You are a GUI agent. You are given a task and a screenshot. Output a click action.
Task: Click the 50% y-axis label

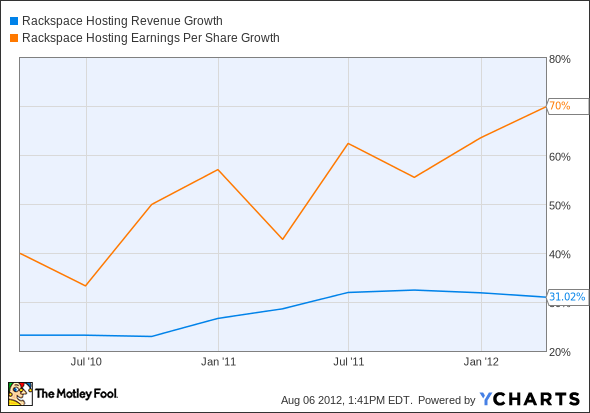click(560, 206)
